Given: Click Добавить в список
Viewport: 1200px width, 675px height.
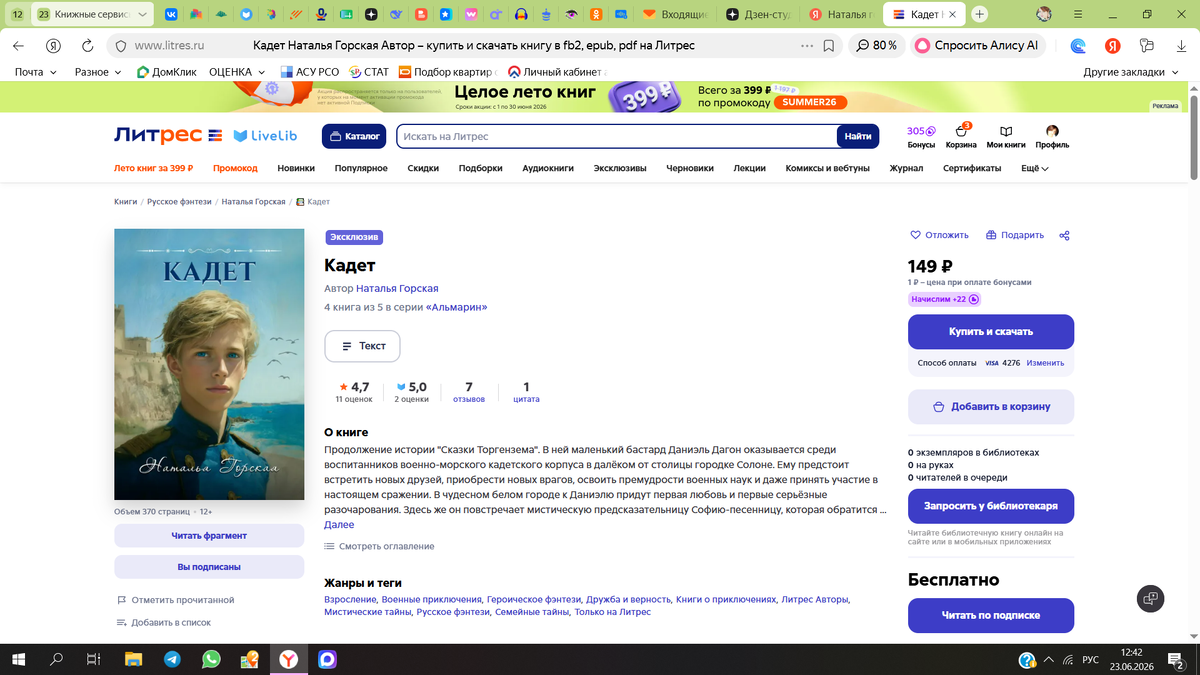Looking at the screenshot, I should 163,622.
